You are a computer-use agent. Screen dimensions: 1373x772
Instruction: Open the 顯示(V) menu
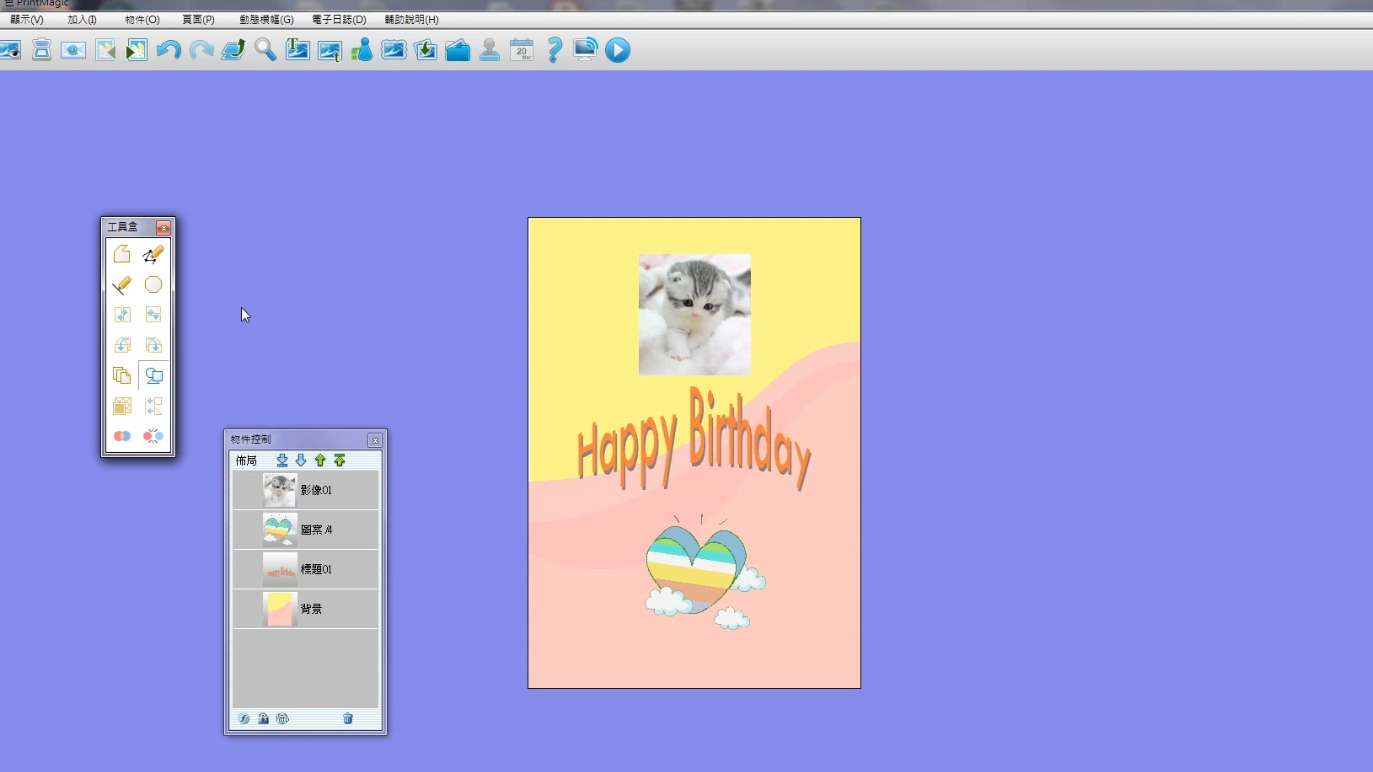point(26,20)
